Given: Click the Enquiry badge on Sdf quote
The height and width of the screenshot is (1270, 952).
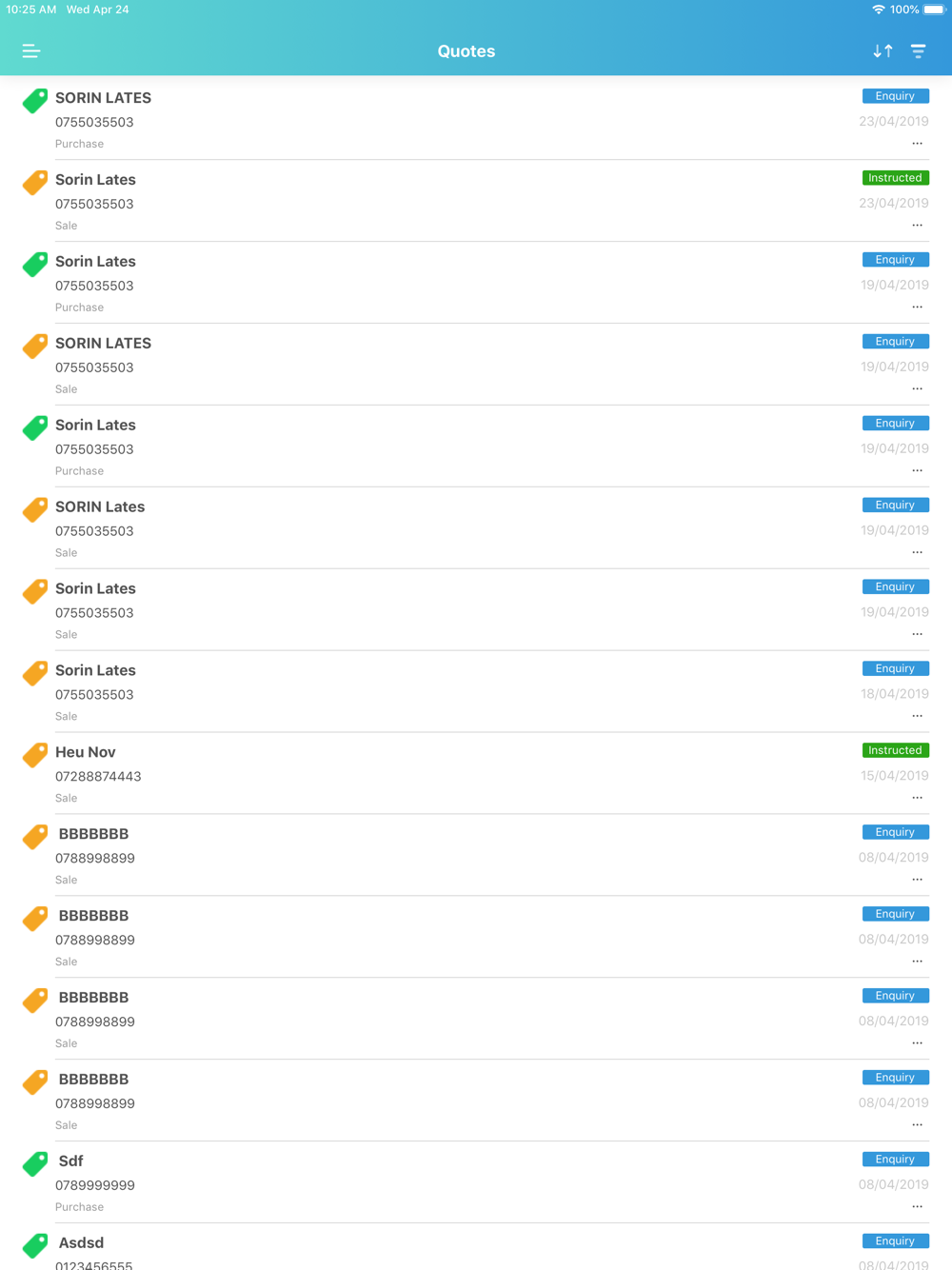Looking at the screenshot, I should click(x=895, y=1159).
